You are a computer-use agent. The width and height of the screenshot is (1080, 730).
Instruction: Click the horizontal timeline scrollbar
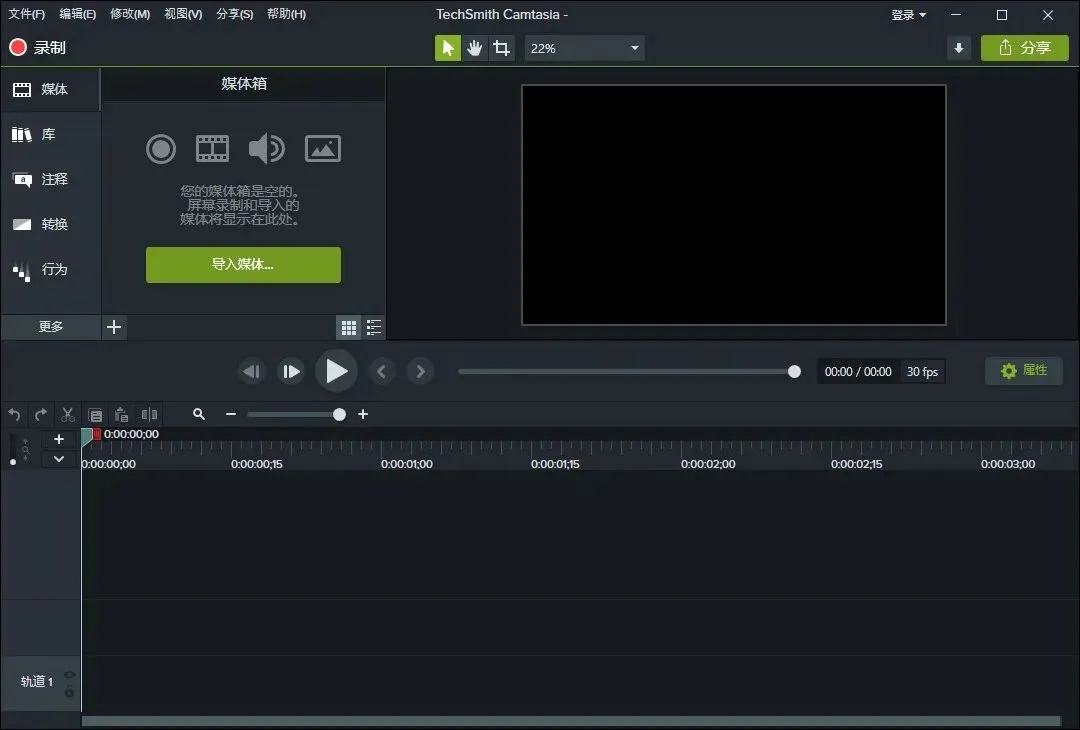[571, 721]
